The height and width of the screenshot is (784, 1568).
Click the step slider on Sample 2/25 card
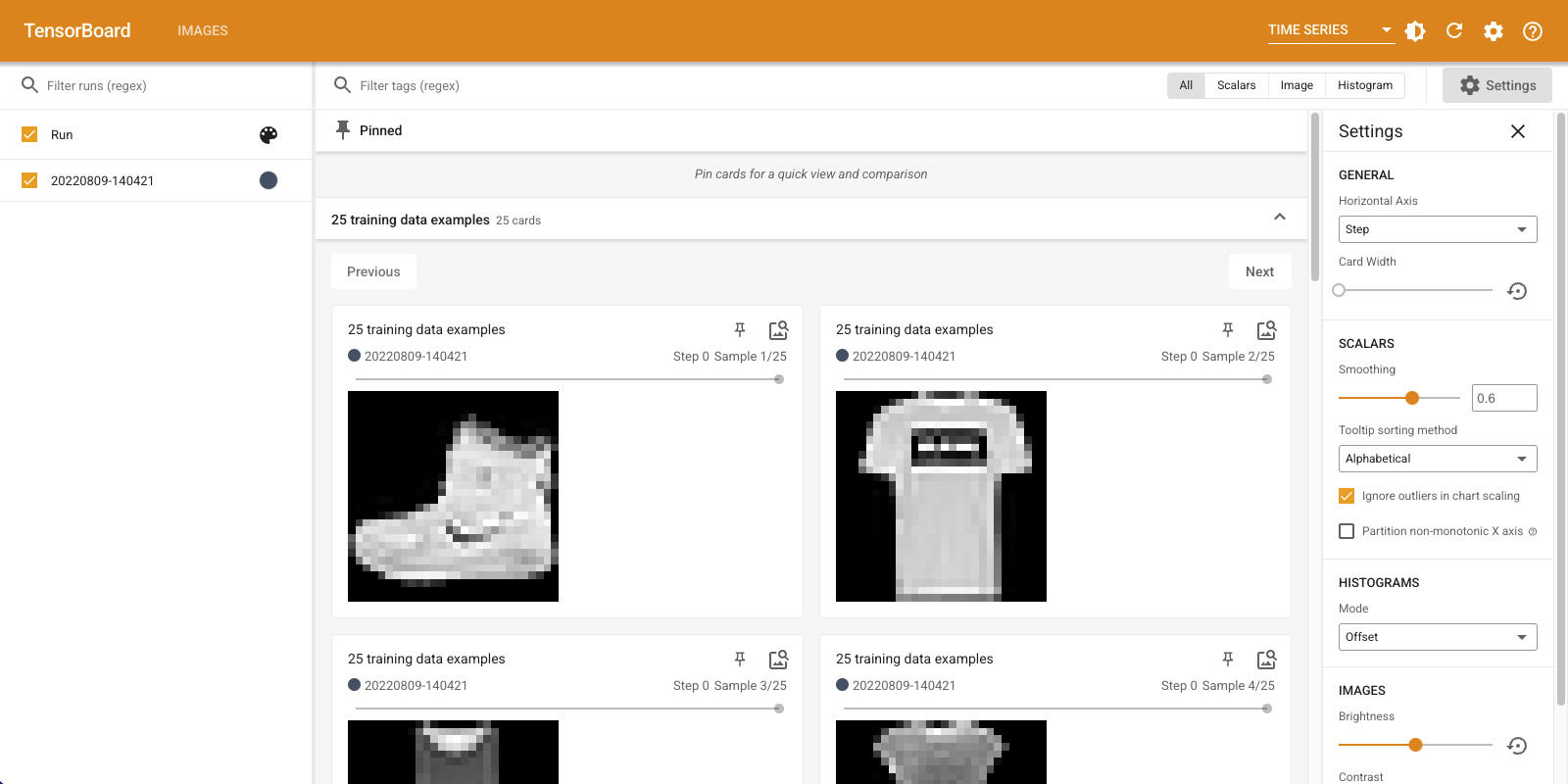(1055, 379)
